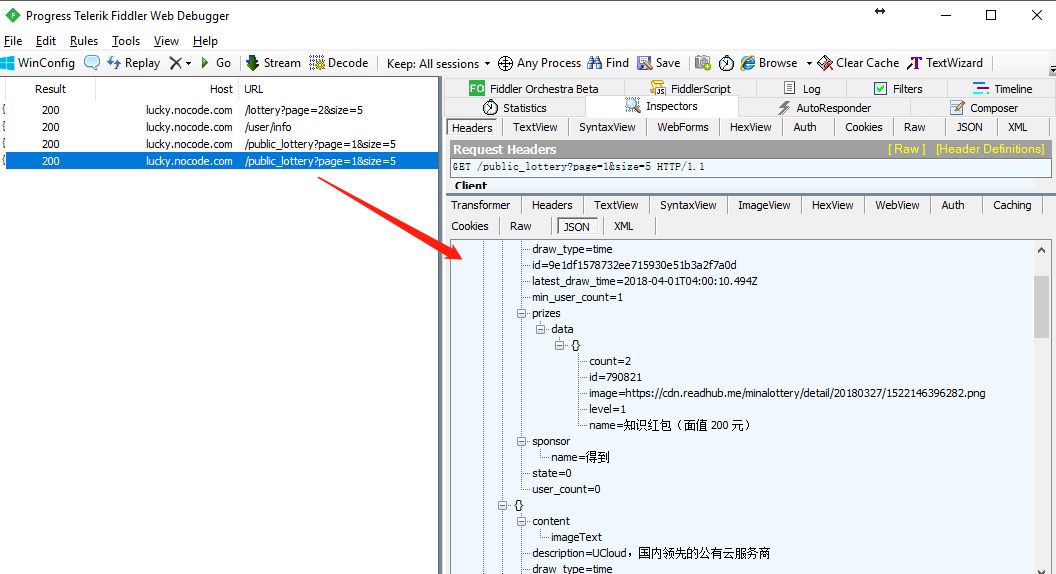Select the /user/info session row
Screen dimensions: 1056x574
[x=222, y=127]
